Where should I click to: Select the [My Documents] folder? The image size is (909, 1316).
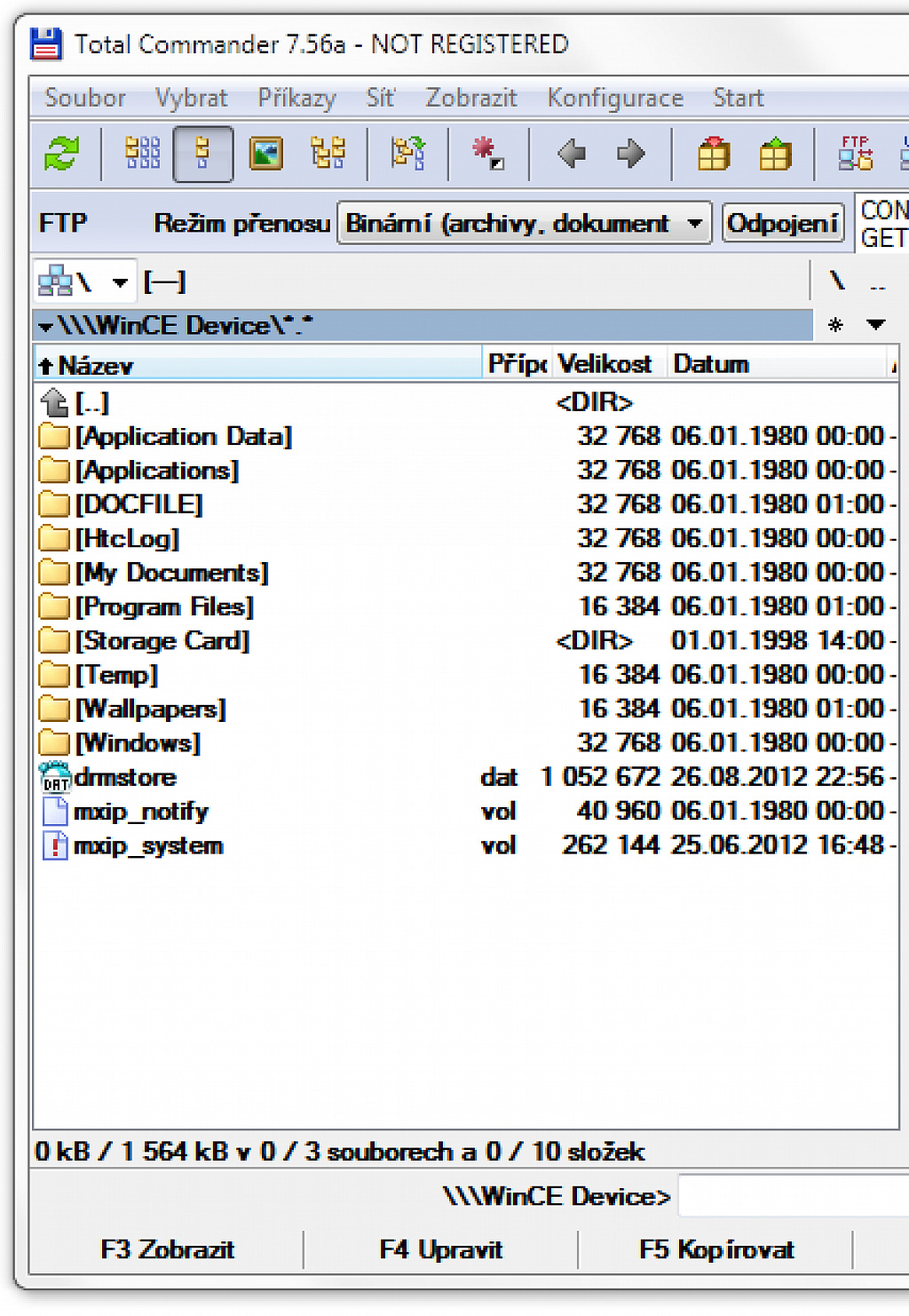(x=466, y=572)
